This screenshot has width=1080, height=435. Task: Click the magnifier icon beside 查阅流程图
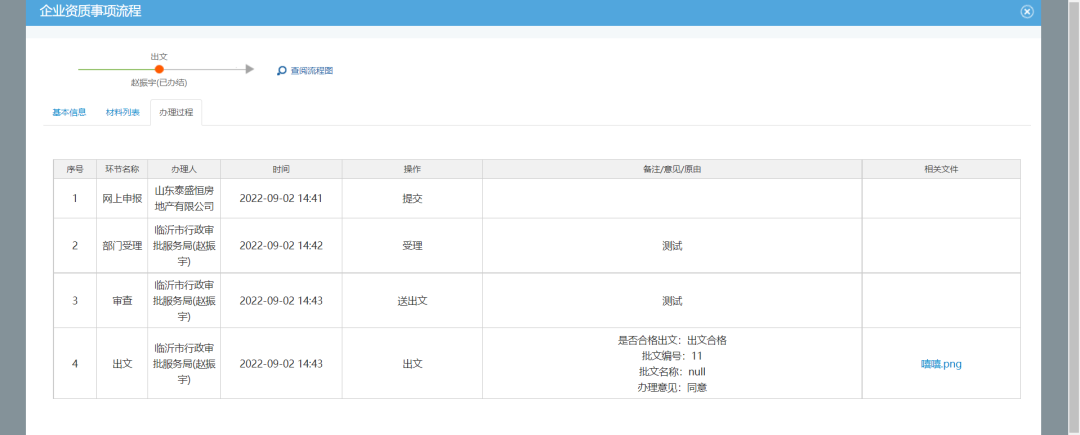[x=282, y=71]
